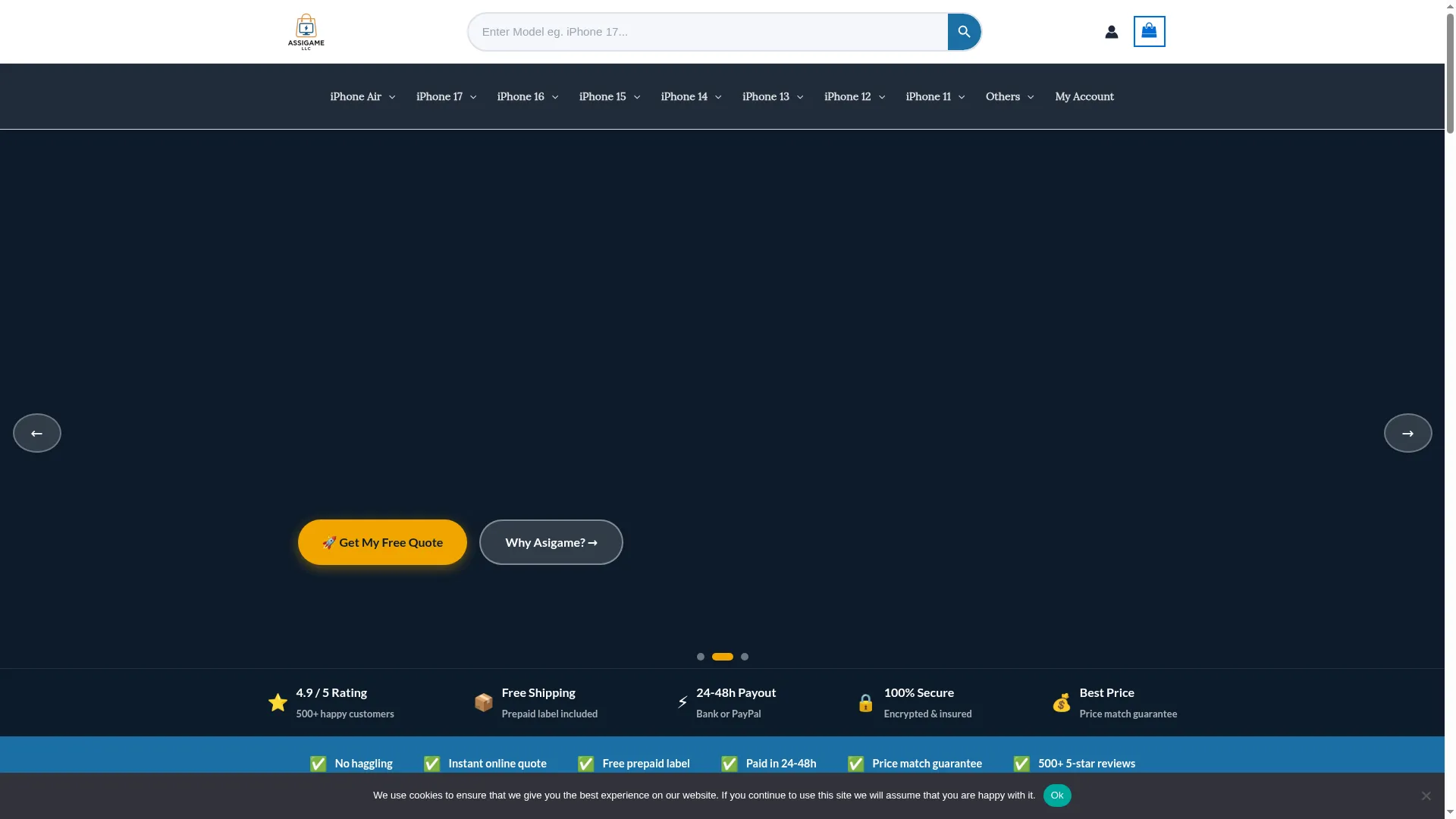Focus the Enter Model search field
The image size is (1456, 819).
[708, 32]
